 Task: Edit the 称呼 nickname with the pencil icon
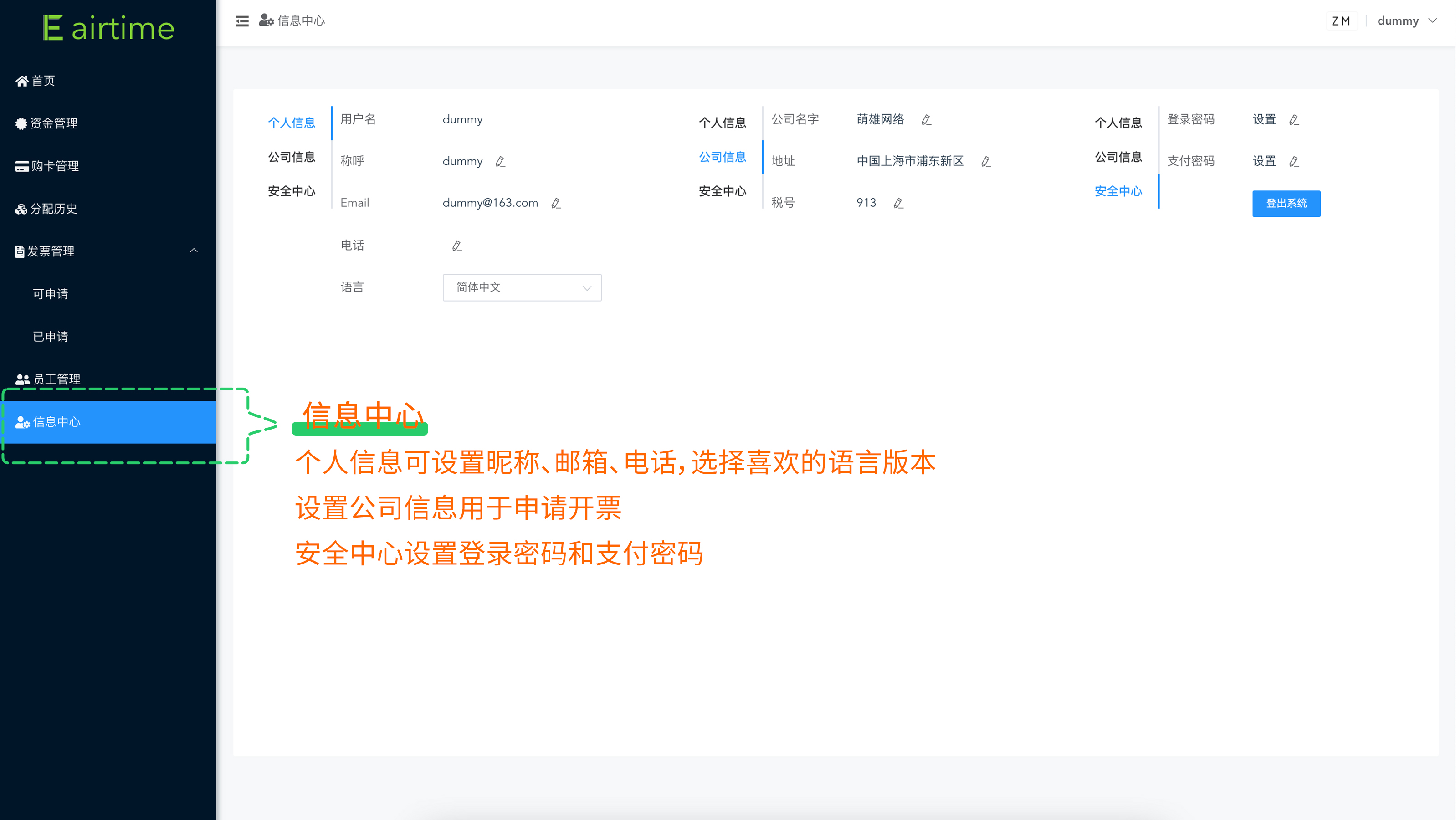coord(500,162)
